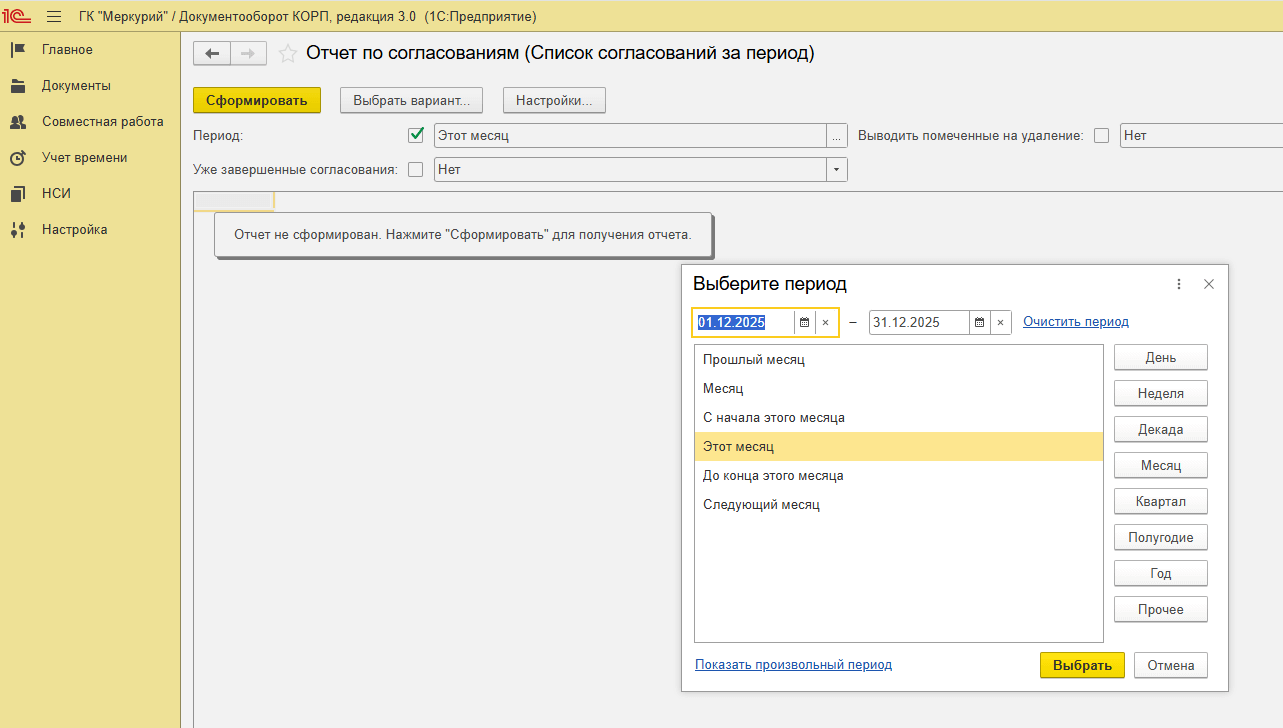The width and height of the screenshot is (1283, 728).
Task: Choose 'Квартал' period type button
Action: [1160, 501]
